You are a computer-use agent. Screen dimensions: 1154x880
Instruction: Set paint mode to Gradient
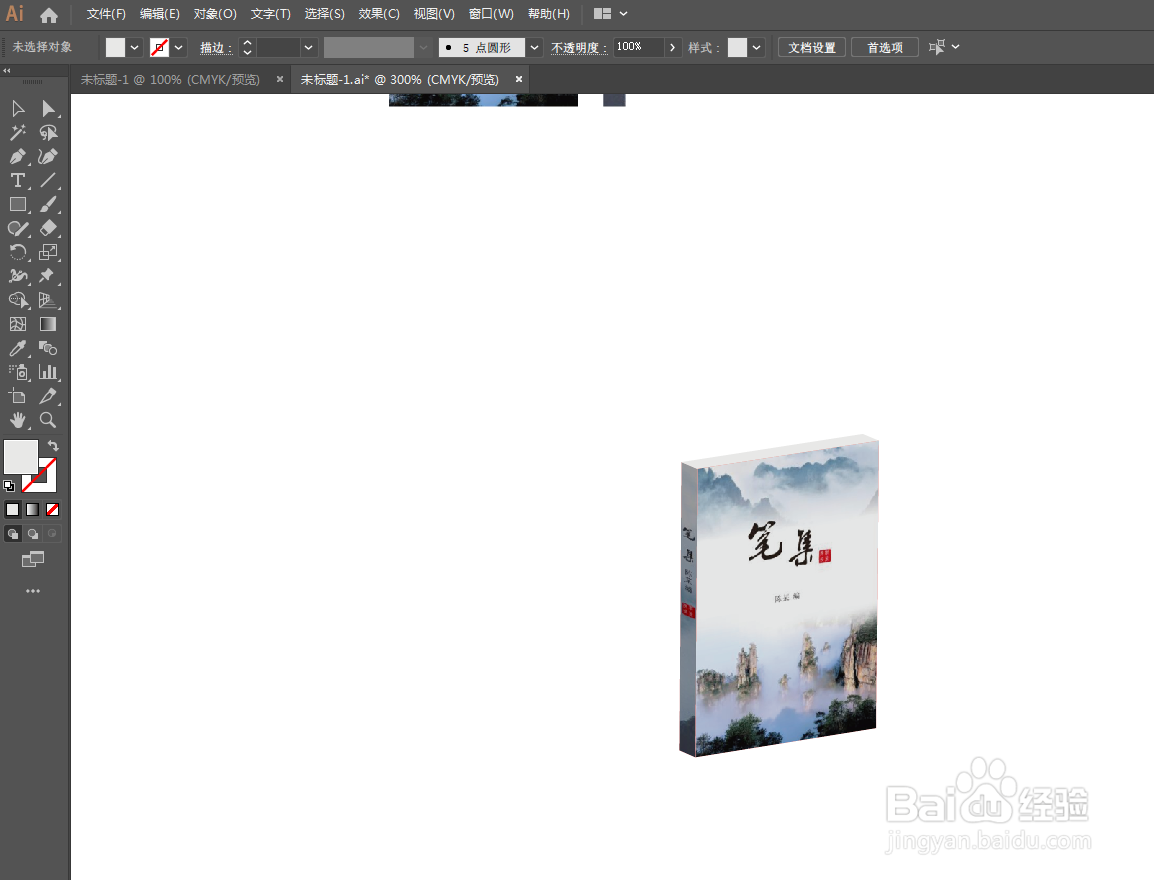point(32,509)
